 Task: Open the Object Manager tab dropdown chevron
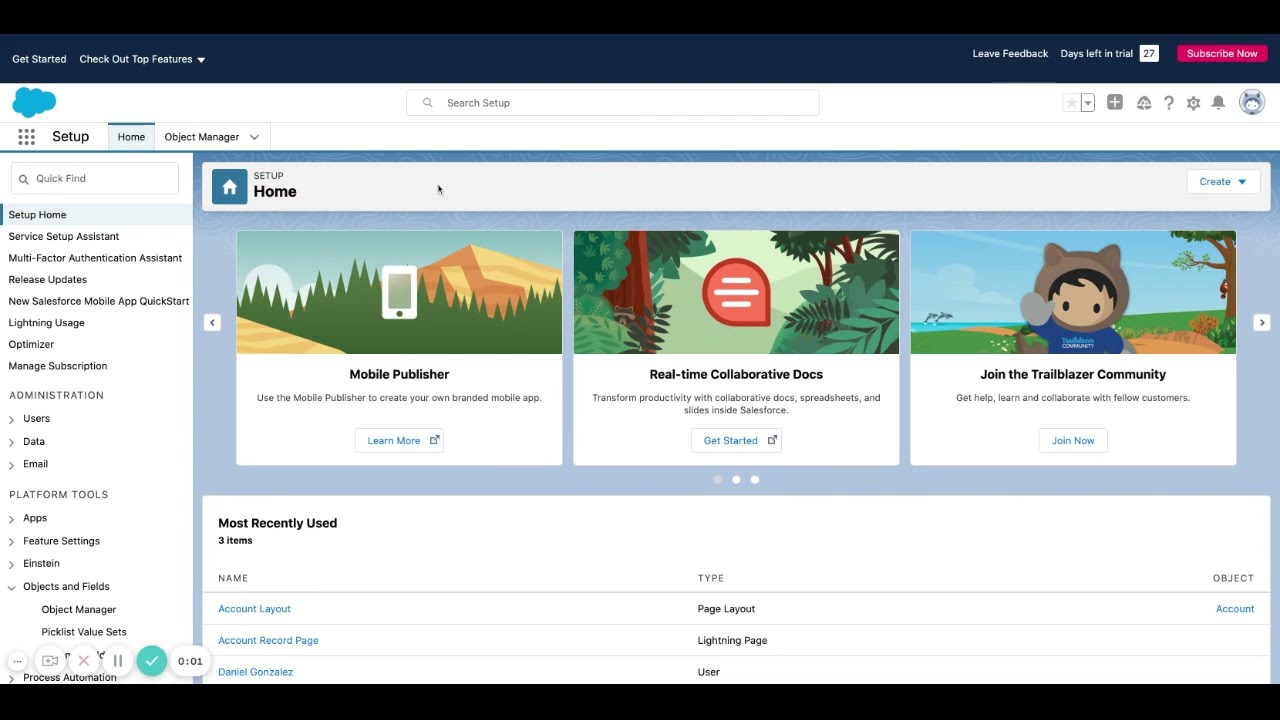click(254, 137)
